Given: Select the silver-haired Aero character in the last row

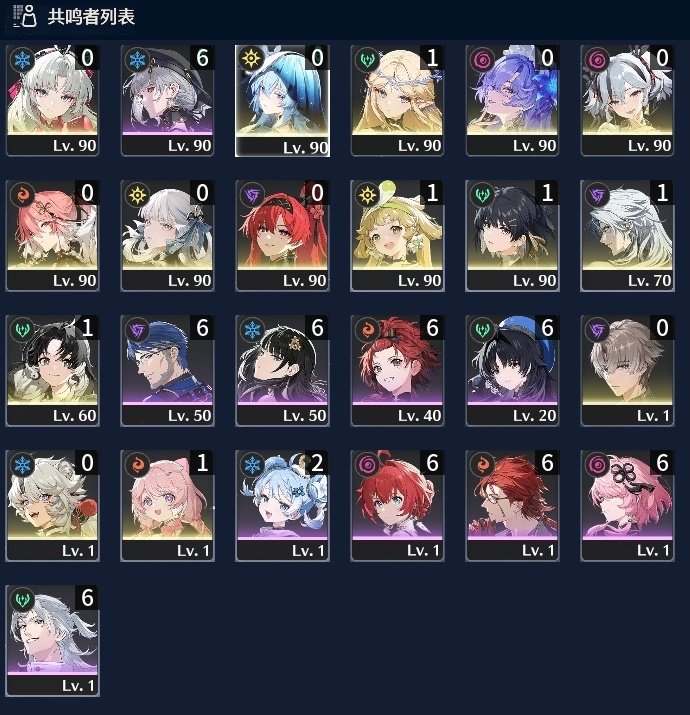Looking at the screenshot, I should [52, 640].
